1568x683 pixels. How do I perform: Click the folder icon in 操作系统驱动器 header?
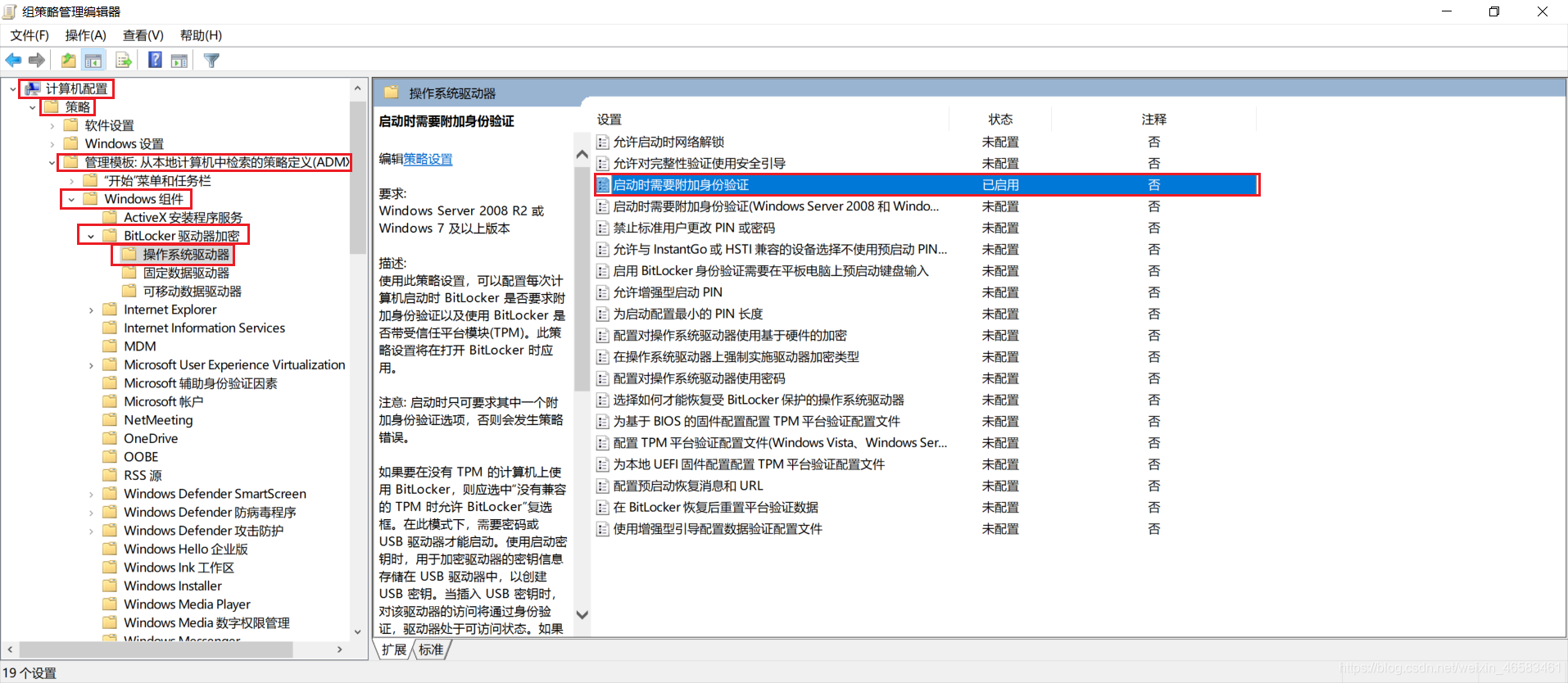coord(391,93)
